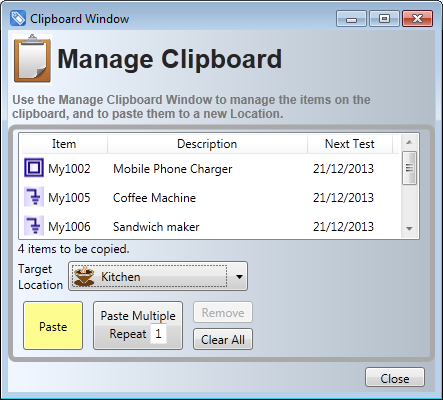The height and width of the screenshot is (400, 443).
Task: Sort list by Description column header
Action: (x=207, y=144)
